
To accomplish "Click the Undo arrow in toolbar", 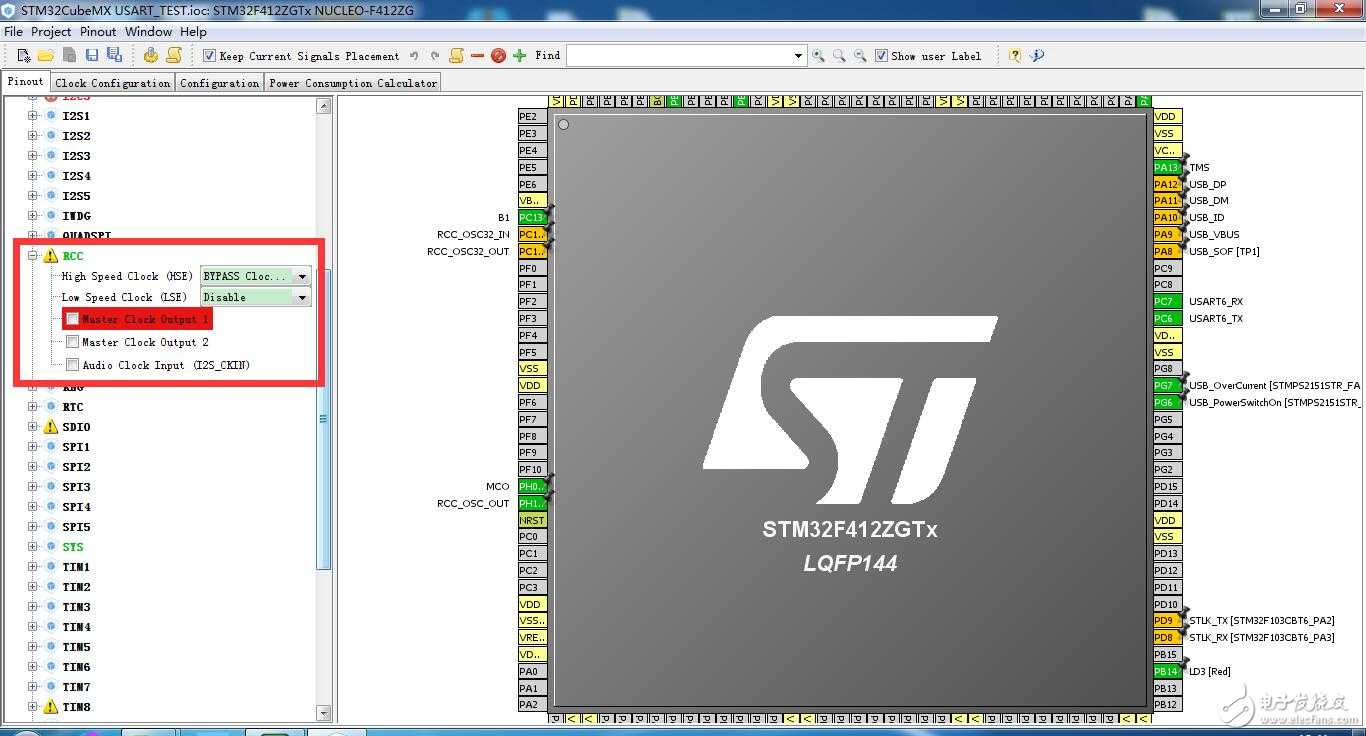I will (414, 56).
